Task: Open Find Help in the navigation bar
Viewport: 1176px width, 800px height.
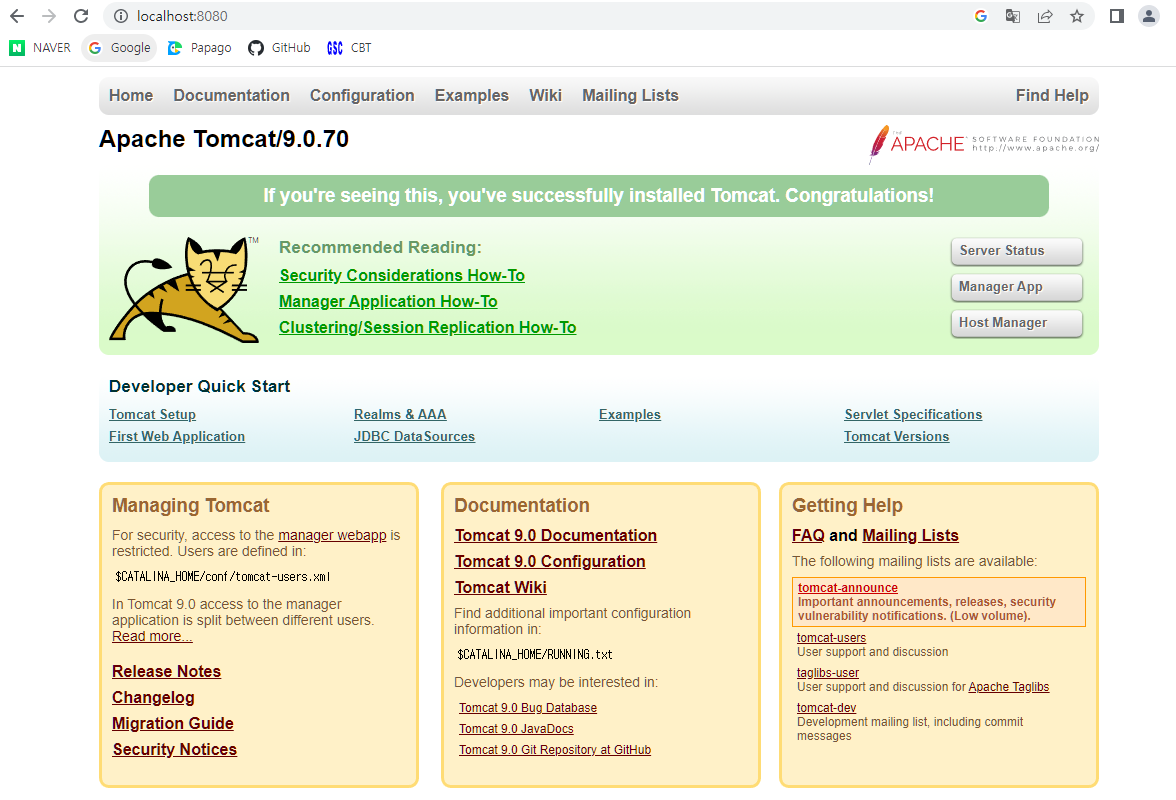Action: pyautogui.click(x=1052, y=95)
